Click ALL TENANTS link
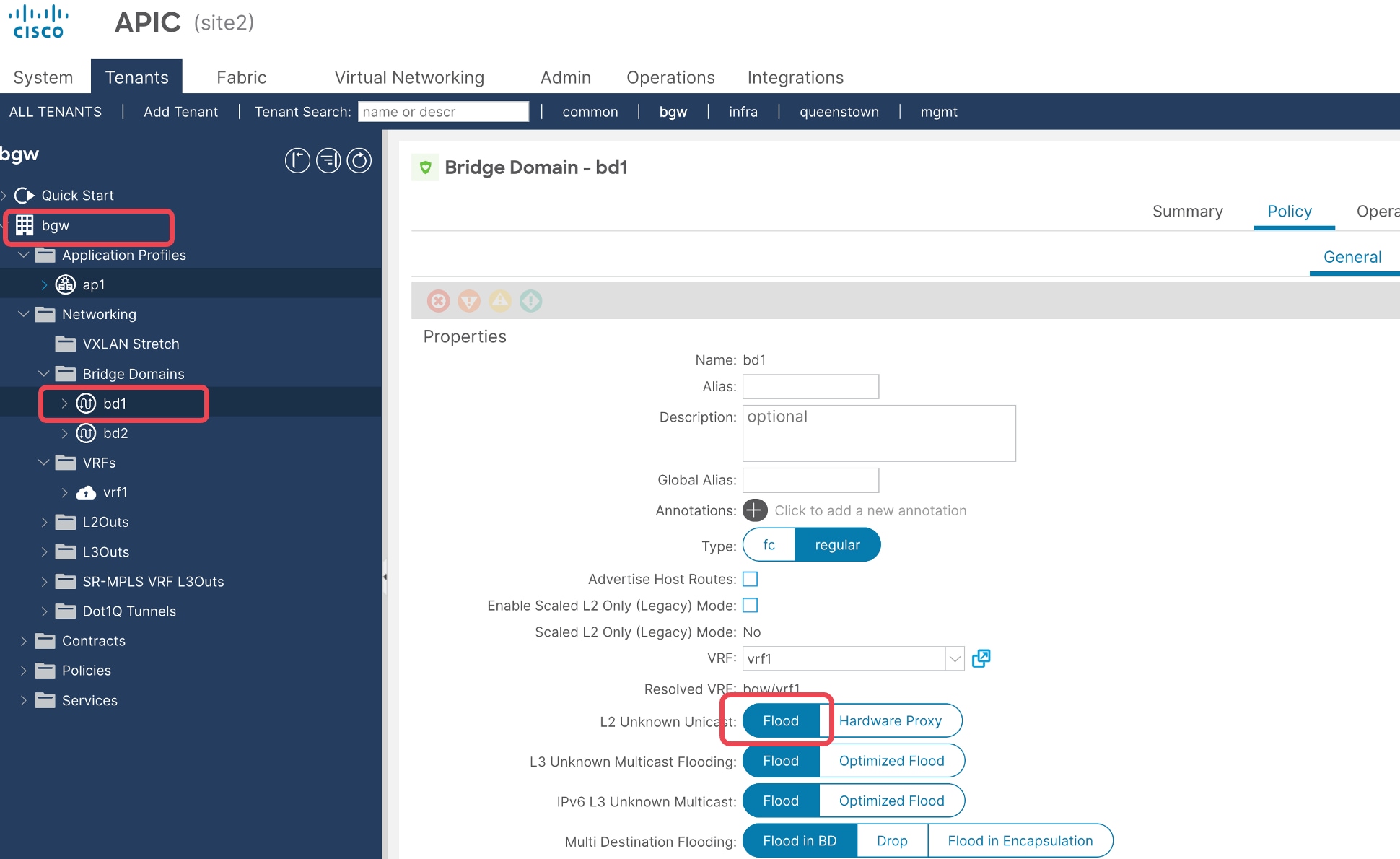 click(56, 112)
